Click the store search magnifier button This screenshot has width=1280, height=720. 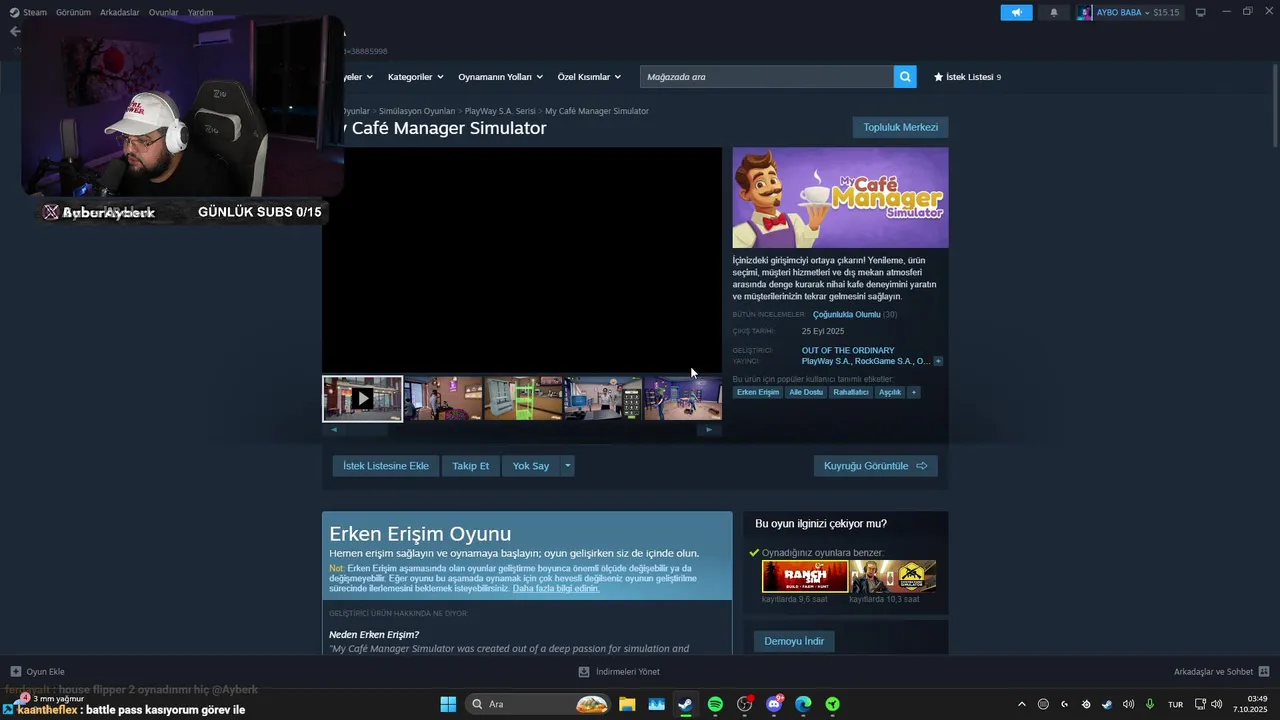905,77
